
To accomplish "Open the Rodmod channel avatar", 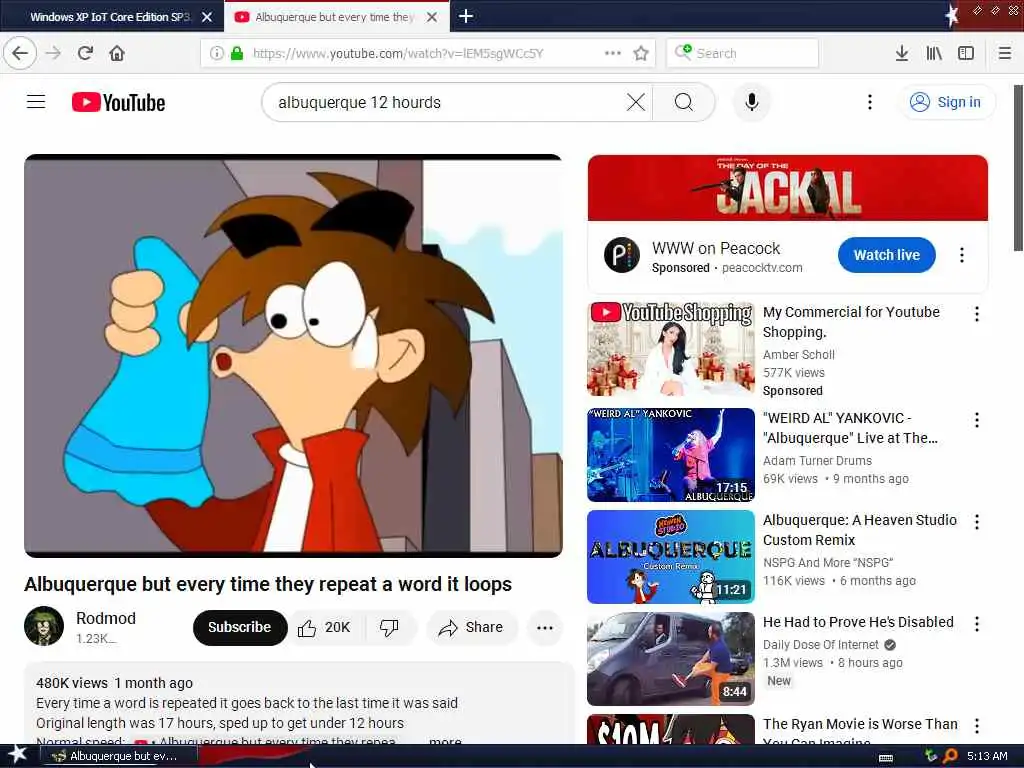I will point(44,626).
